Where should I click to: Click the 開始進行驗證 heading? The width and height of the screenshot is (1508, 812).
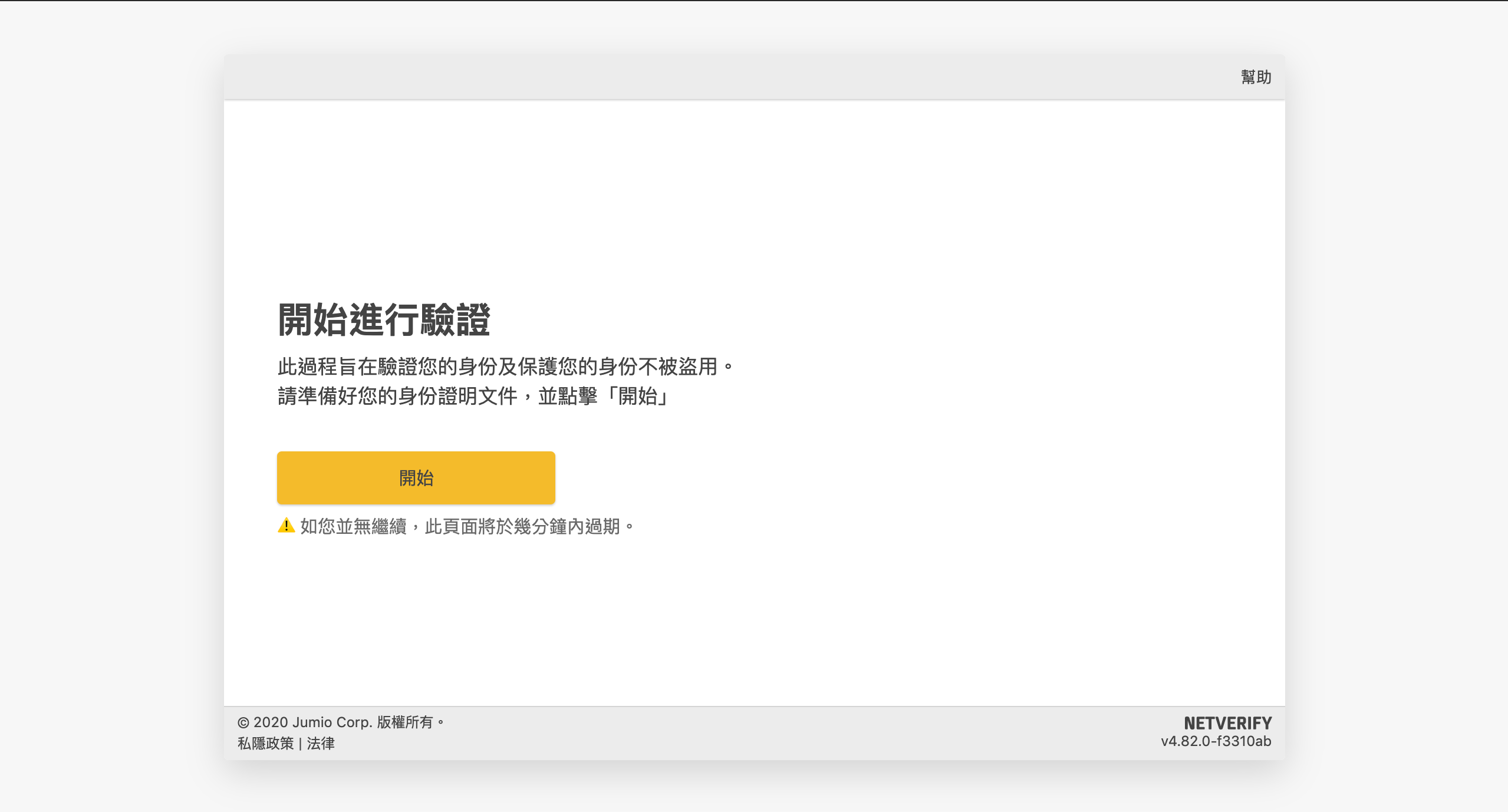click(384, 320)
